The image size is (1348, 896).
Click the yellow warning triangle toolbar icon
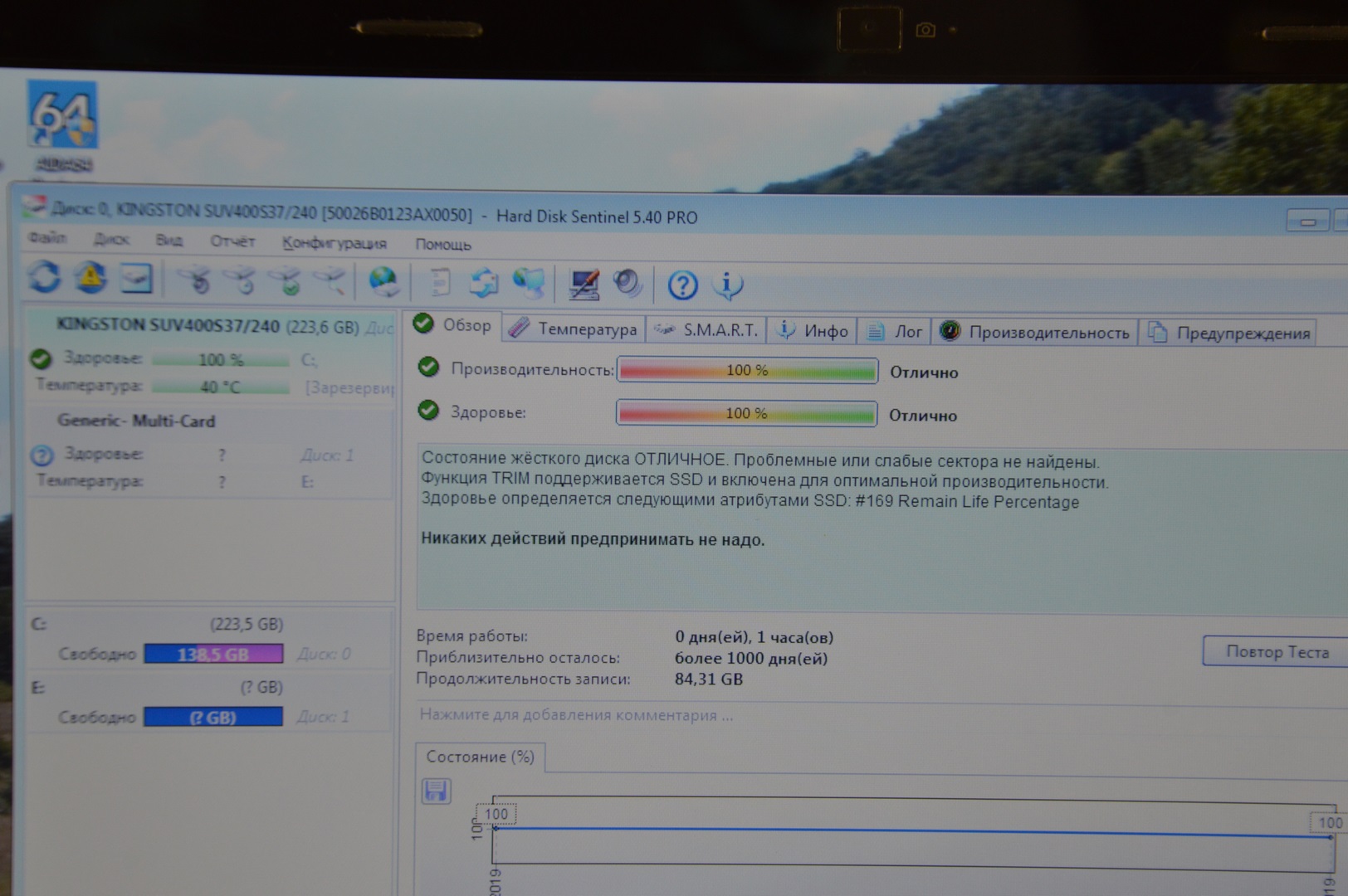click(x=90, y=278)
